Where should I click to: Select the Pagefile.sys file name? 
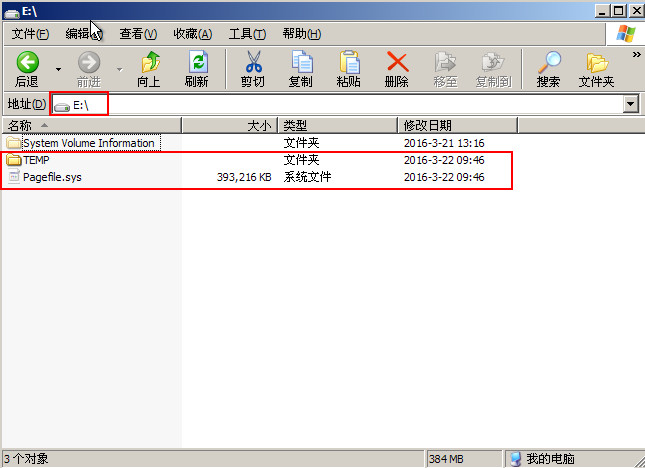[x=52, y=177]
